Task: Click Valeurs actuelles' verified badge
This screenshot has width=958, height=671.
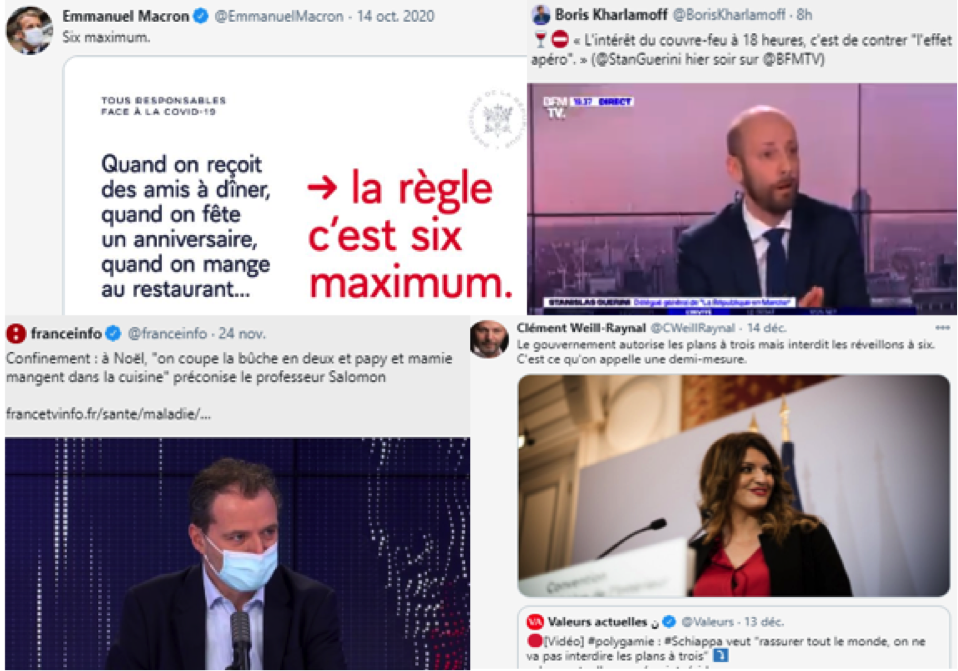Action: click(670, 622)
